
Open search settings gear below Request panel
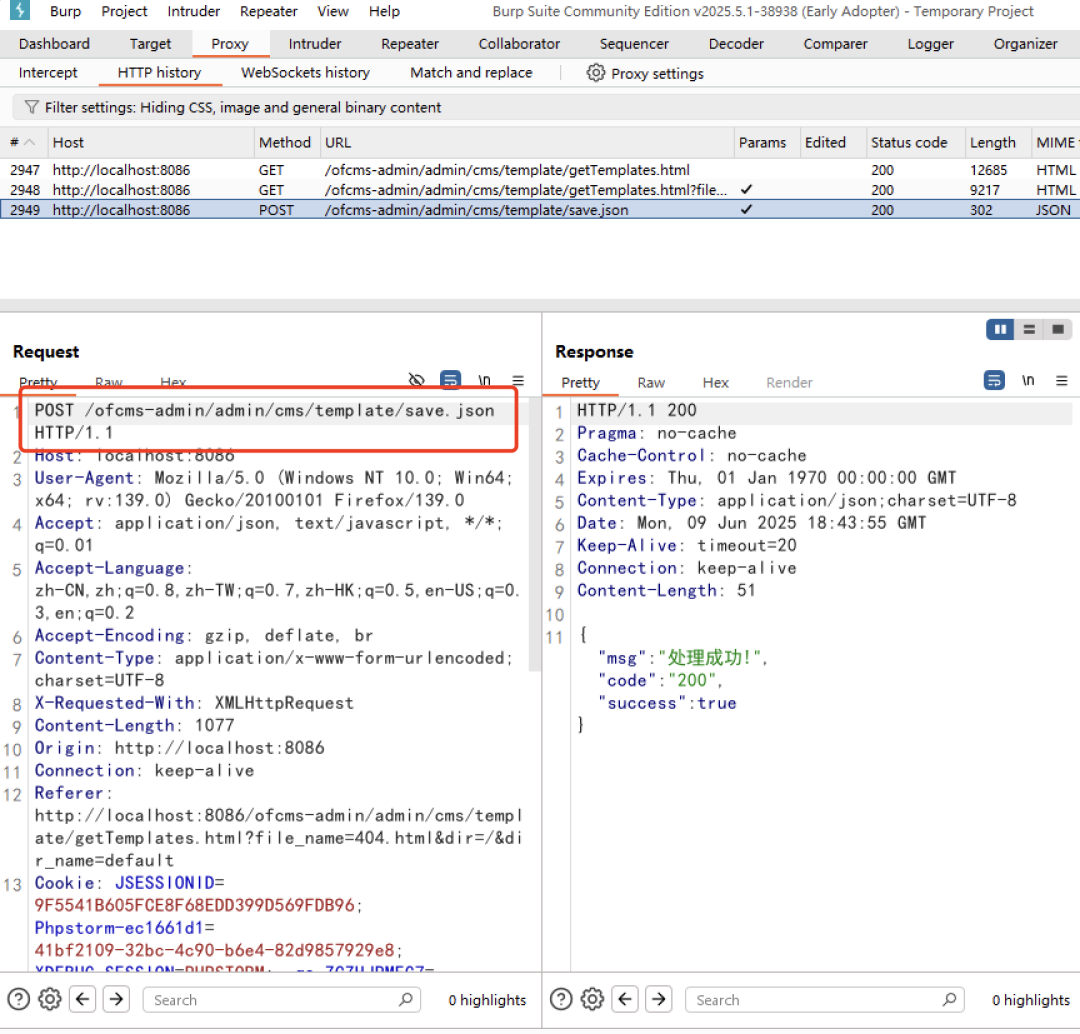50,999
